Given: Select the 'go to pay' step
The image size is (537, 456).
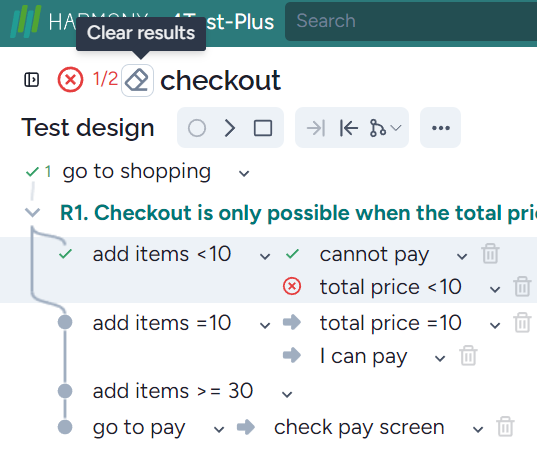Looking at the screenshot, I should click(139, 427).
